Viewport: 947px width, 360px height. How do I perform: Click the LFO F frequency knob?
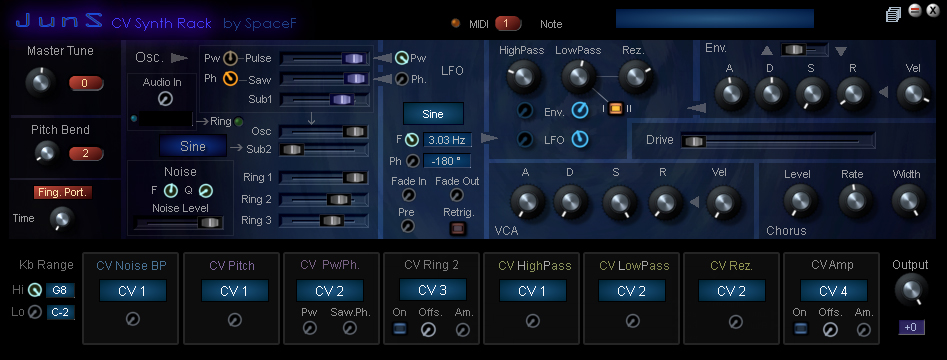click(412, 140)
